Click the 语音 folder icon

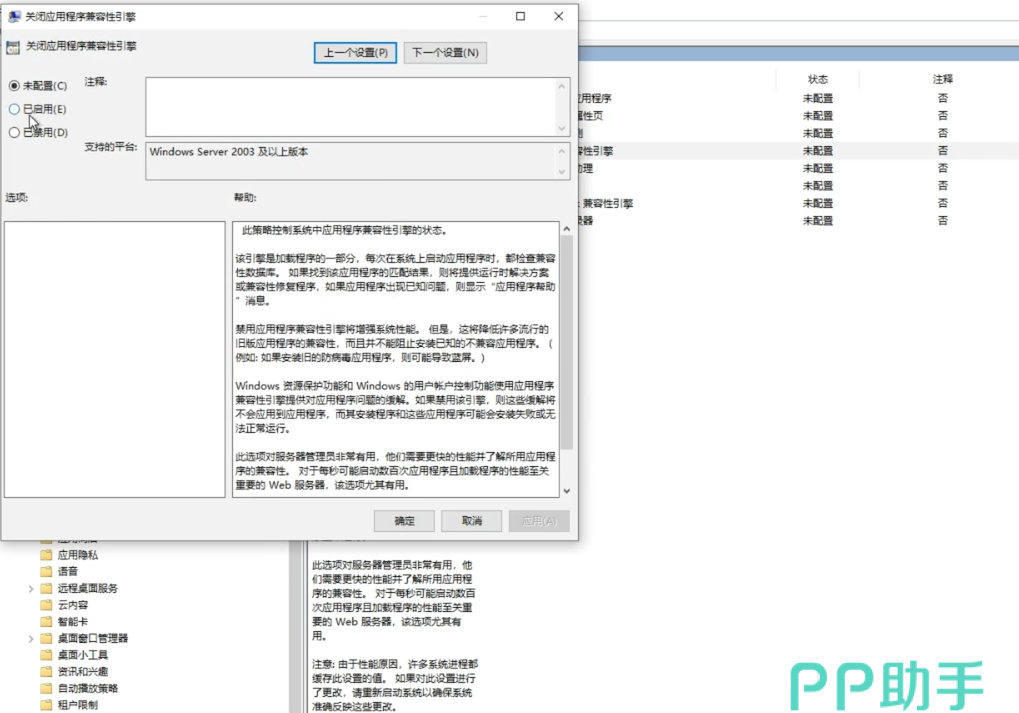click(x=45, y=571)
